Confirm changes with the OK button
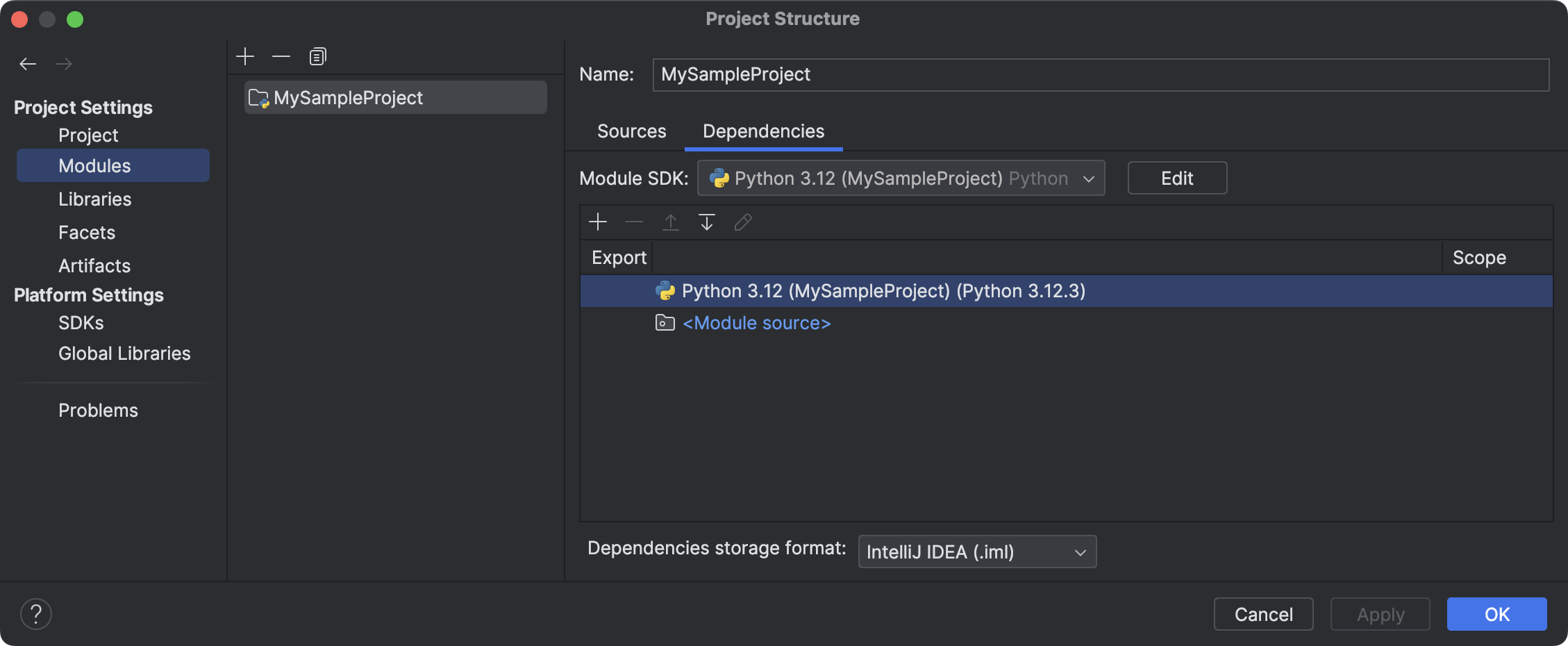This screenshot has height=646, width=1568. coord(1496,613)
